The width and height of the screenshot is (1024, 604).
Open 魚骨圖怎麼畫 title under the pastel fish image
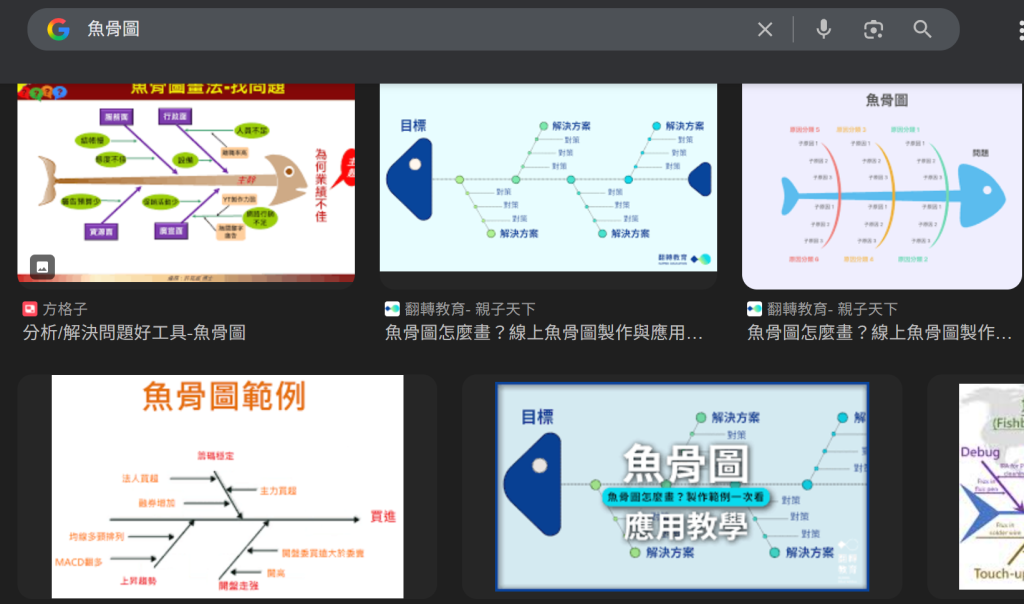pos(884,333)
